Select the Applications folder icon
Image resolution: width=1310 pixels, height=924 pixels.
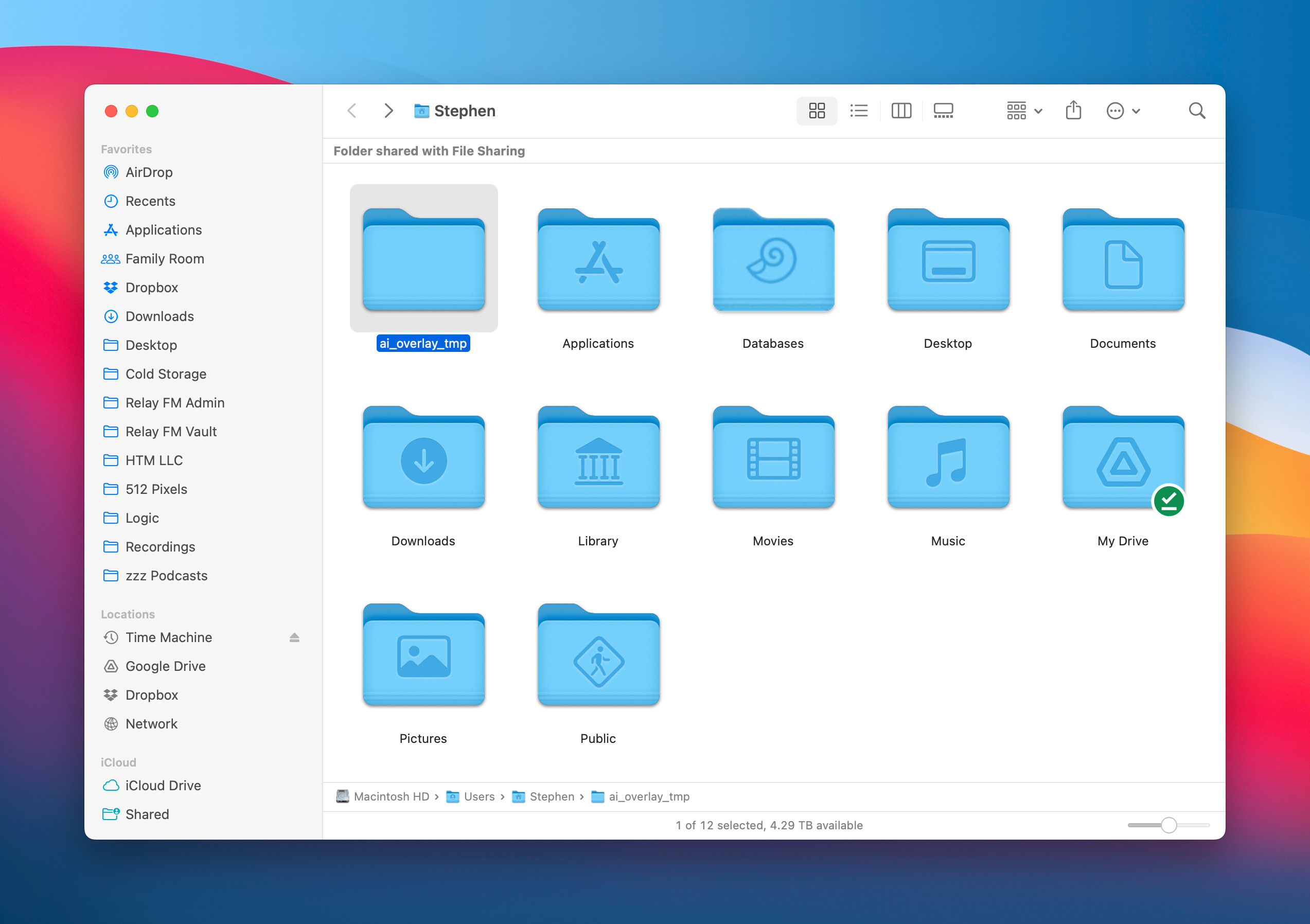pos(598,259)
